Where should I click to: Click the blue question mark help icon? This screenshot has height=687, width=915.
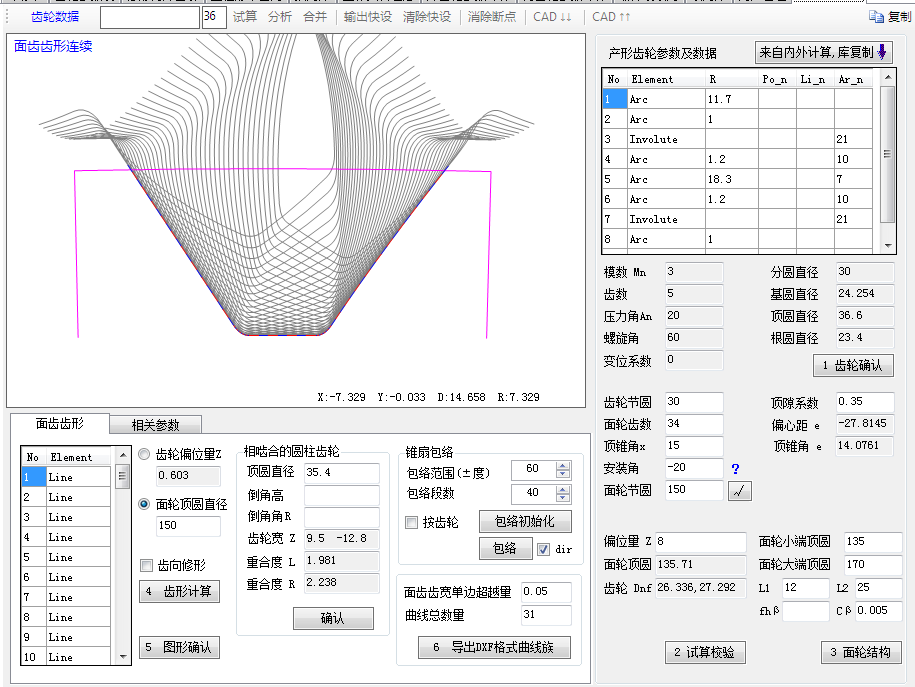735,469
